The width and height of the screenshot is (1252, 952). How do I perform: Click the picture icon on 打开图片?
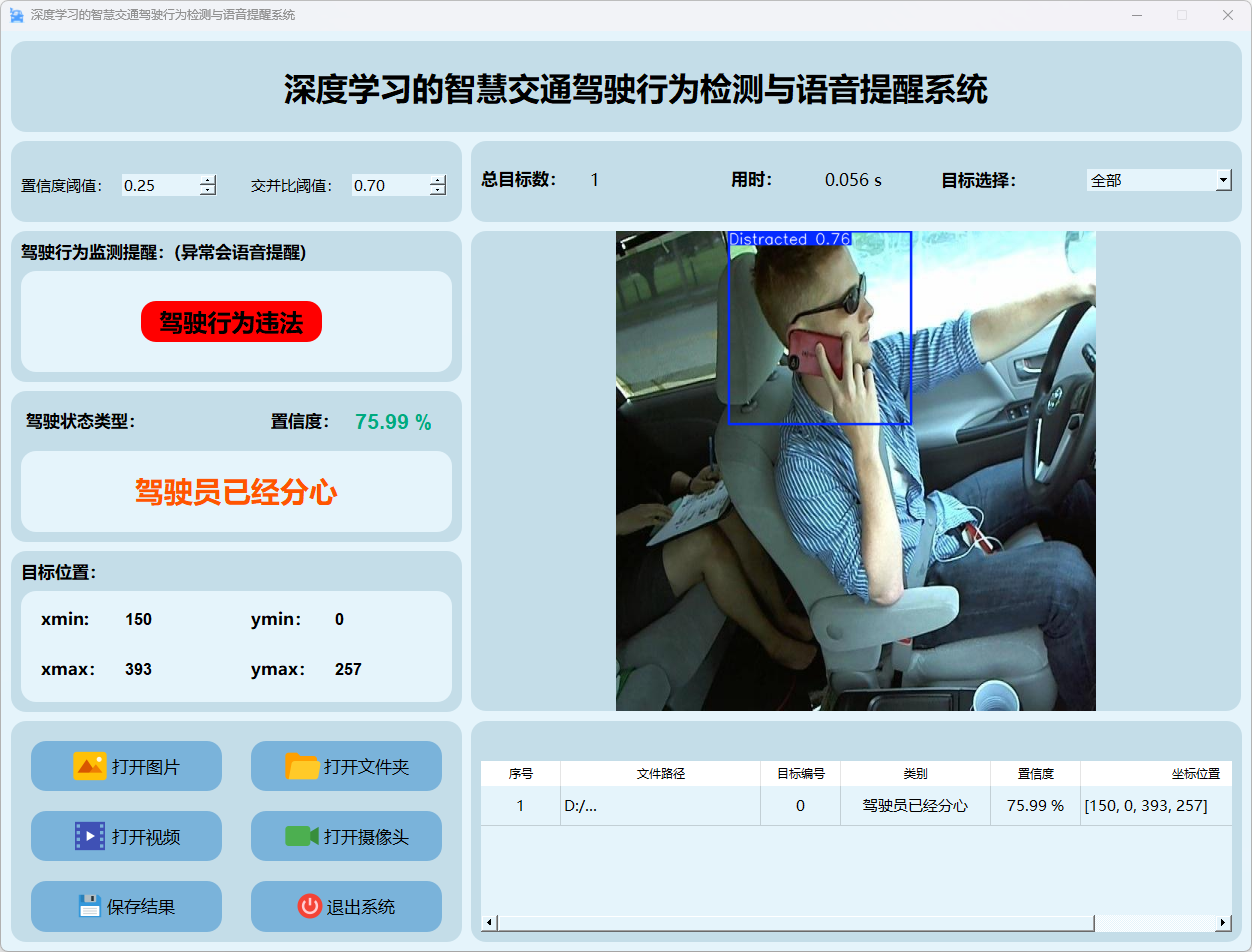click(89, 766)
